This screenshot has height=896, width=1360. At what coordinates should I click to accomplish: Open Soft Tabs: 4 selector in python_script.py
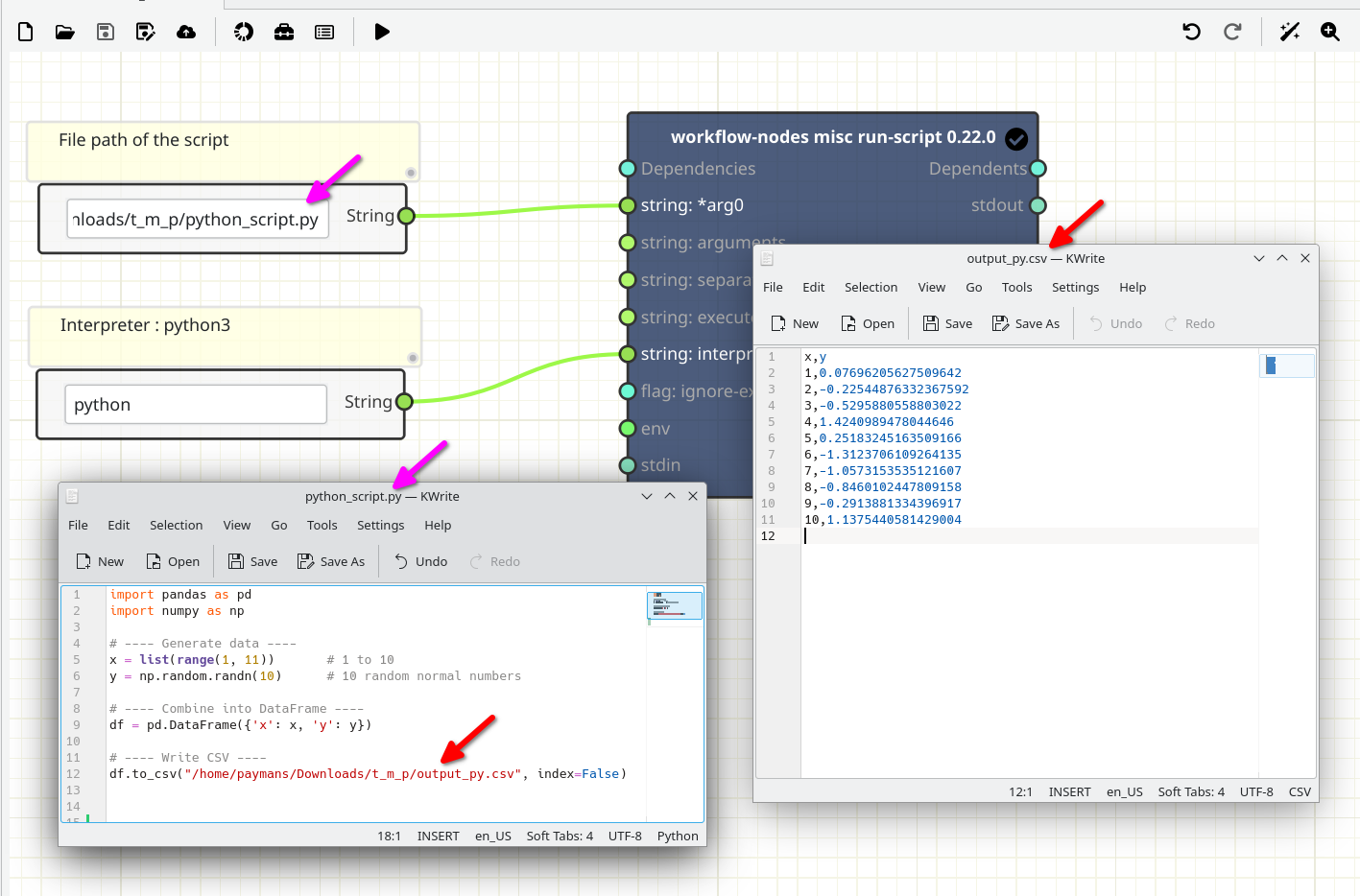click(560, 836)
